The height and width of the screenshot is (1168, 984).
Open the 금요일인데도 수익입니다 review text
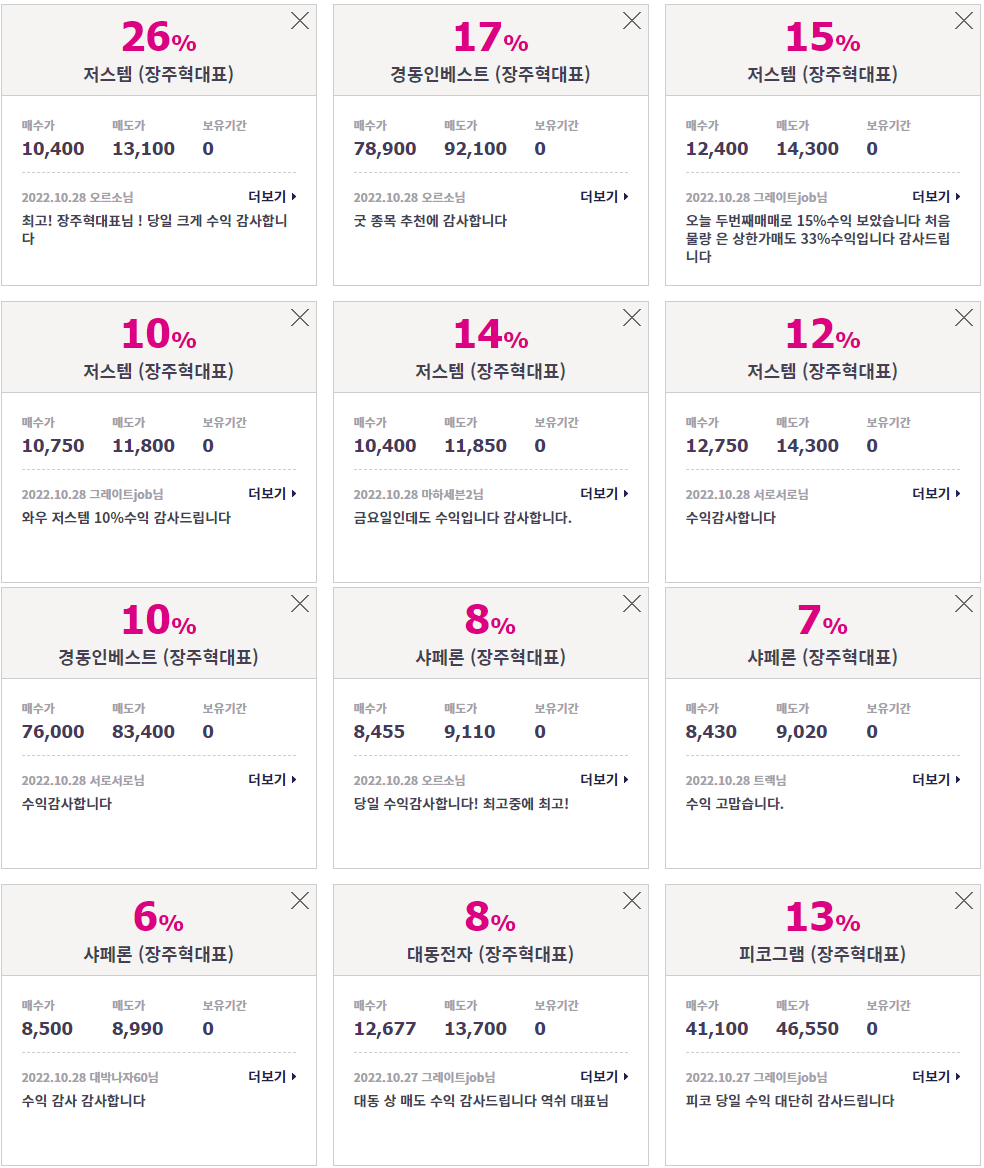pos(463,518)
